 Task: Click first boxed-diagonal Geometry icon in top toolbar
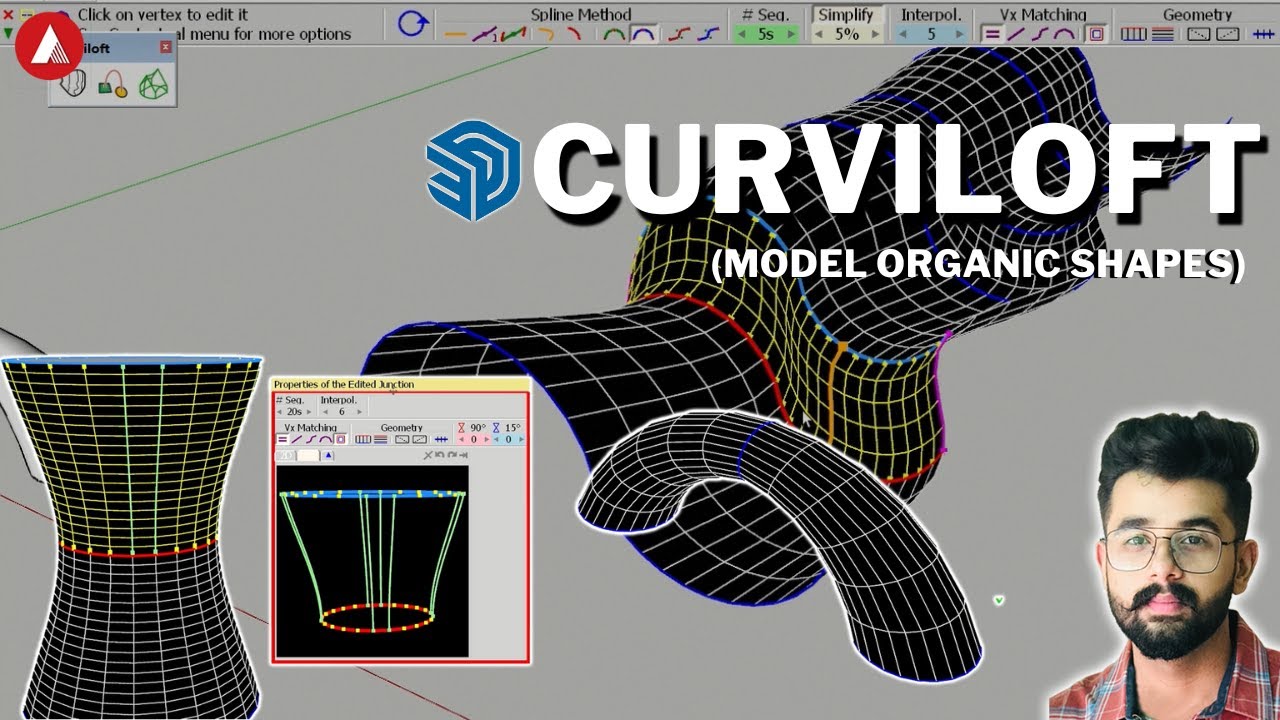click(x=1197, y=34)
